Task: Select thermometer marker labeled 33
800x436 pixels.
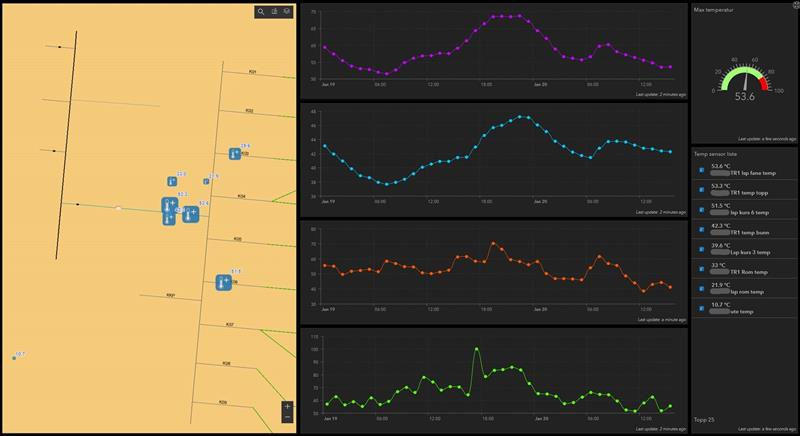Action: [x=172, y=182]
